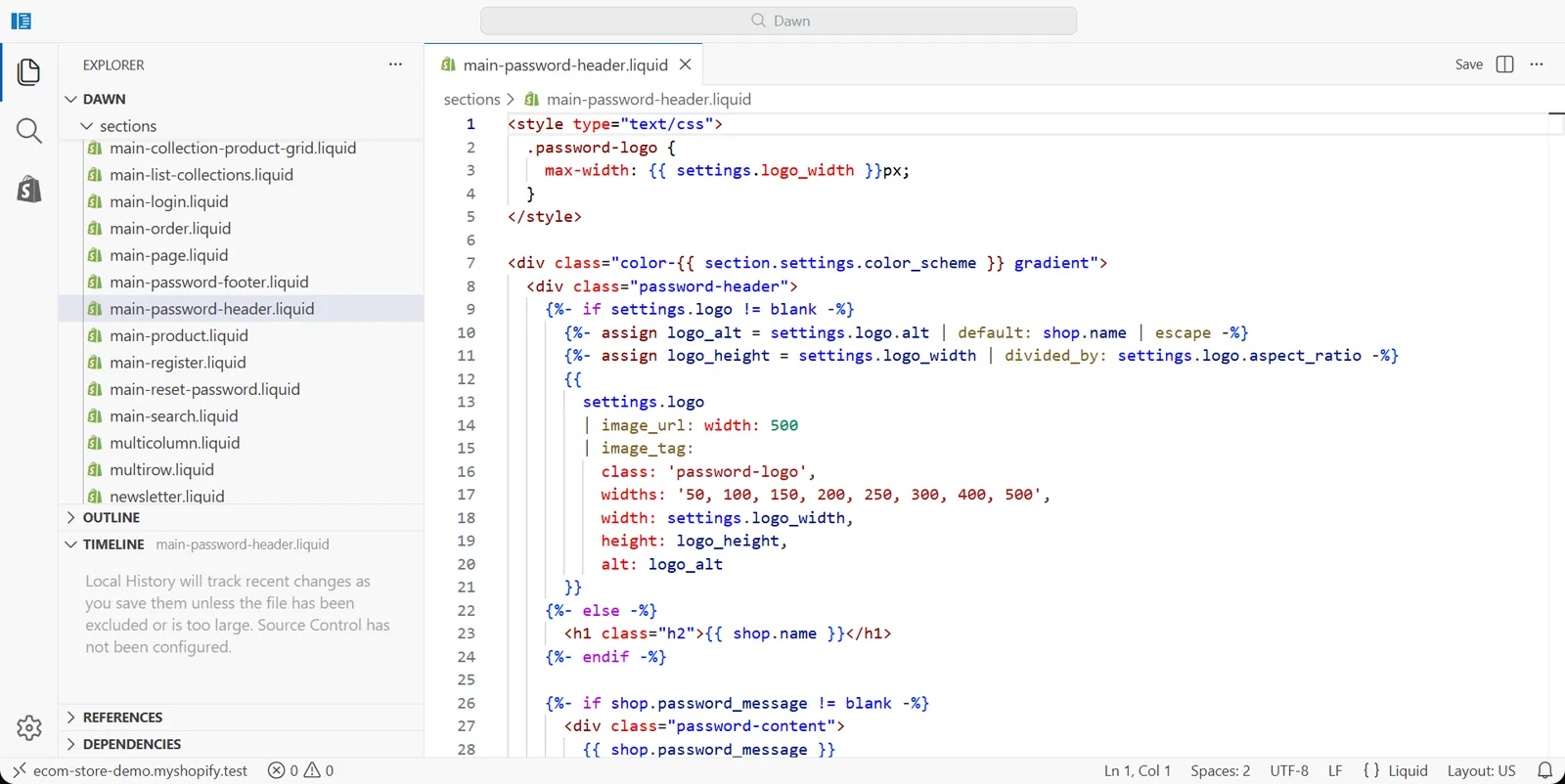Viewport: 1565px width, 784px height.
Task: Click the sections breadcrumb
Action: (471, 99)
